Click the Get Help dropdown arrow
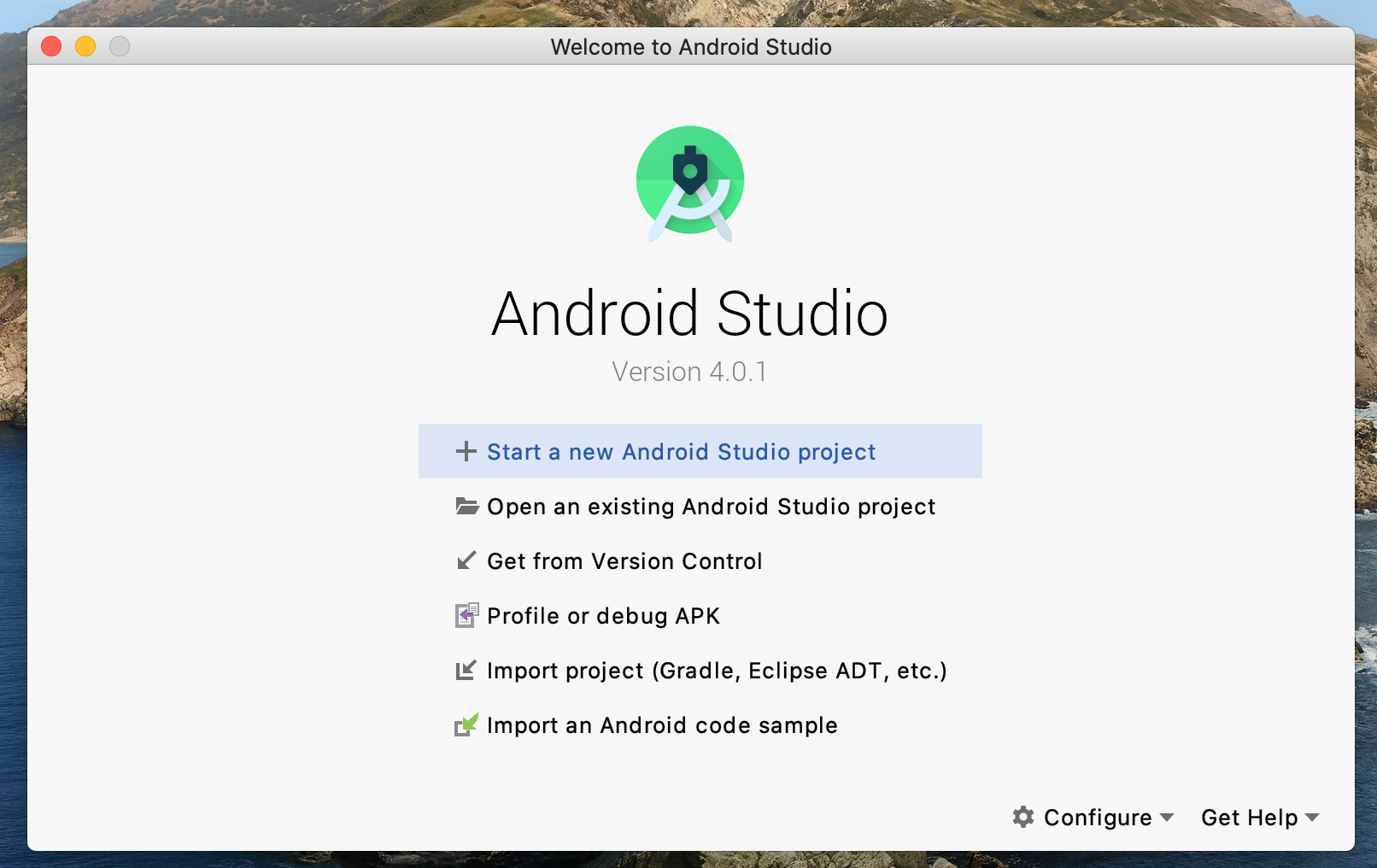 pyautogui.click(x=1312, y=818)
